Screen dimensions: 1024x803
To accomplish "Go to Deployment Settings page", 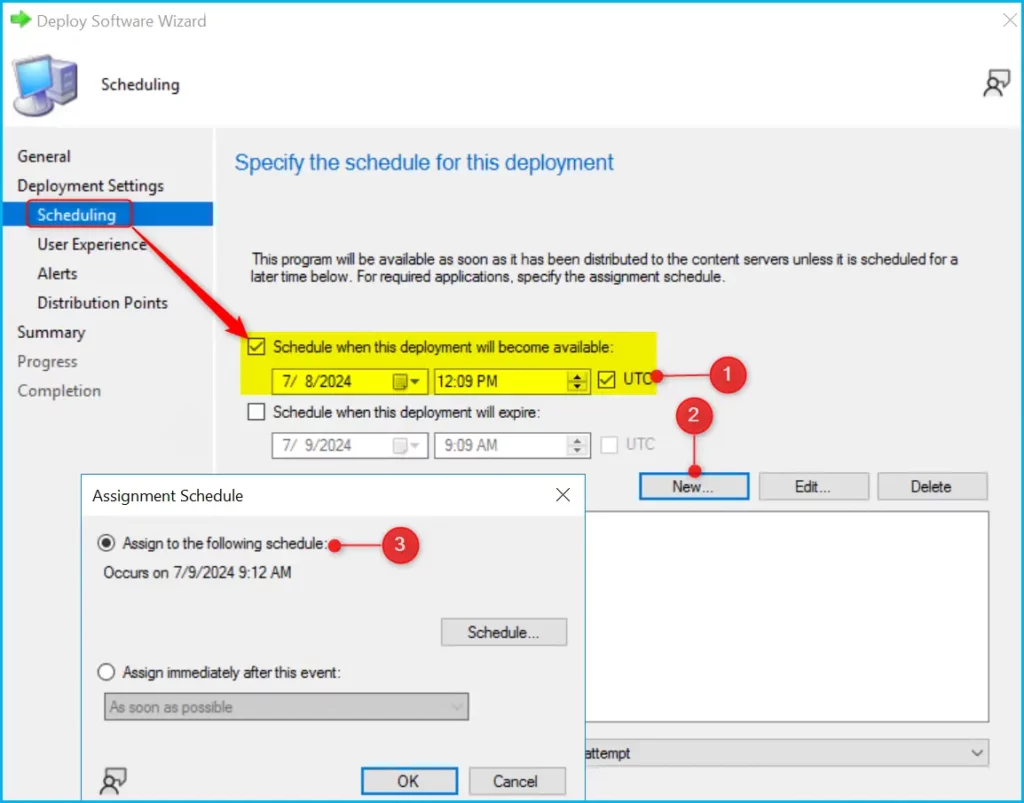I will click(91, 186).
